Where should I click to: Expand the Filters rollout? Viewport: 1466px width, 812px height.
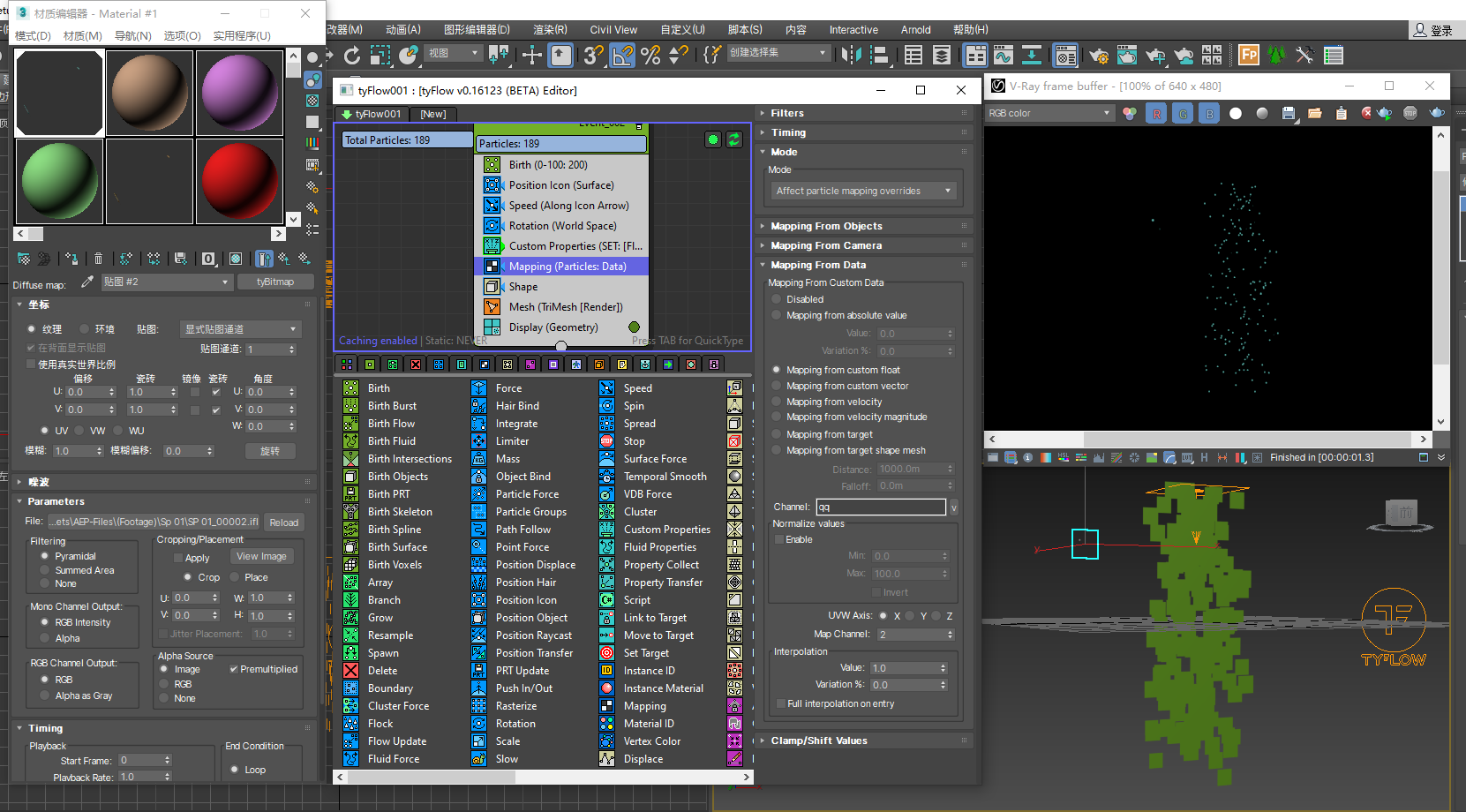(x=865, y=113)
